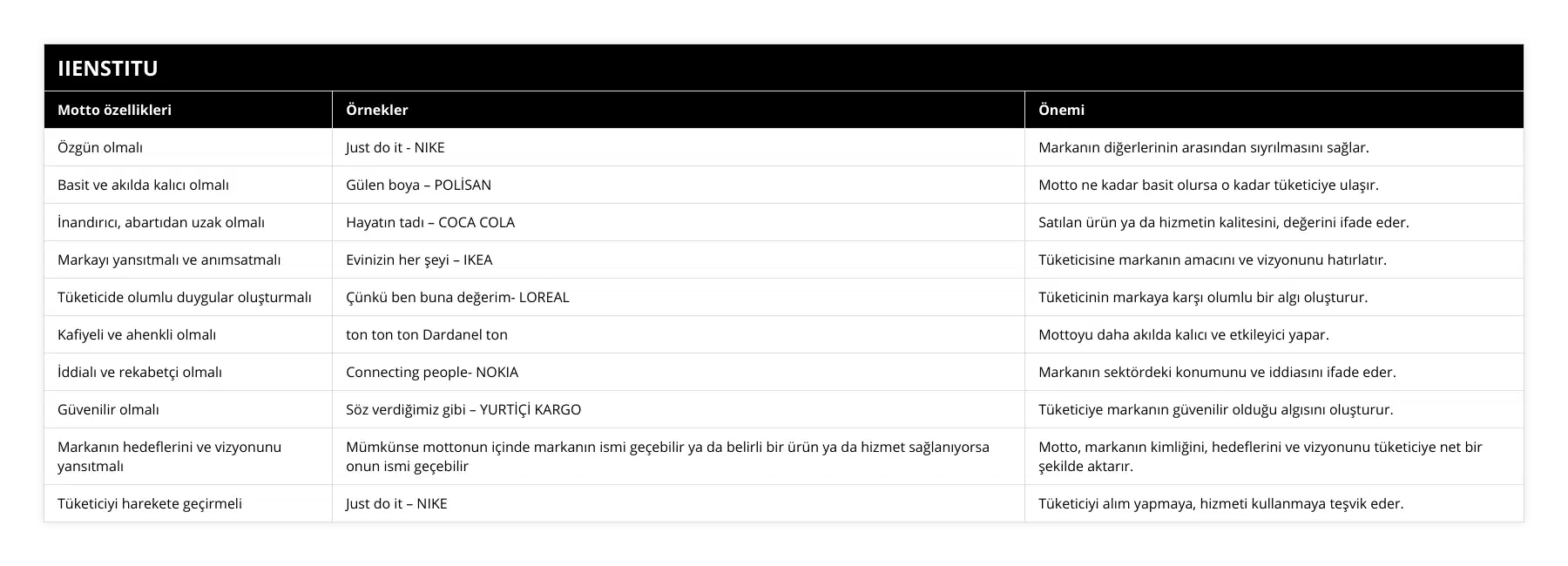The height and width of the screenshot is (566, 1568).
Task: Select the 'Gülen boya – POLİSAN' example
Action: pos(418,185)
